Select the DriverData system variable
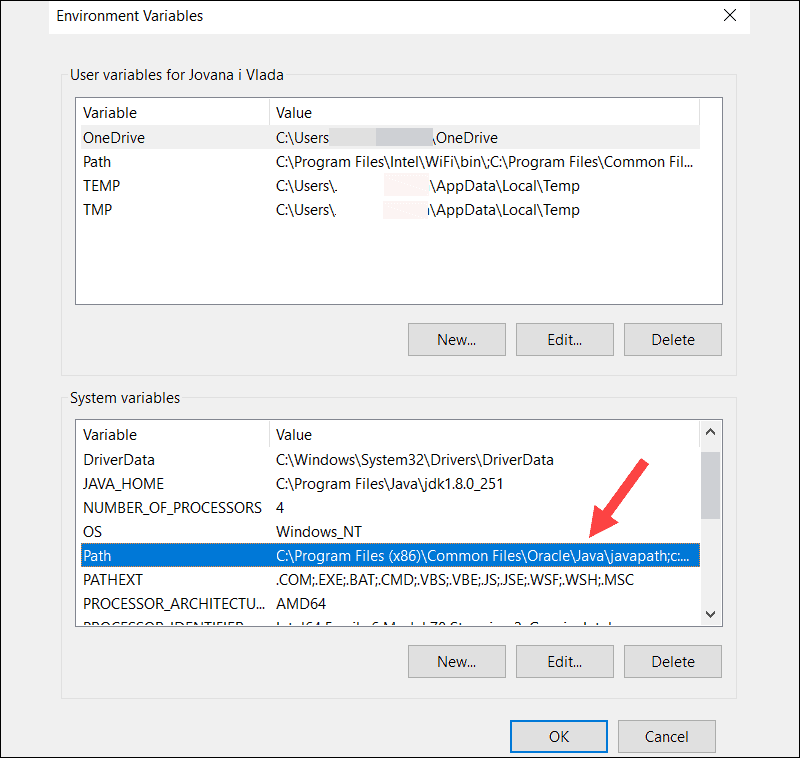This screenshot has height=758, width=800. [390, 460]
